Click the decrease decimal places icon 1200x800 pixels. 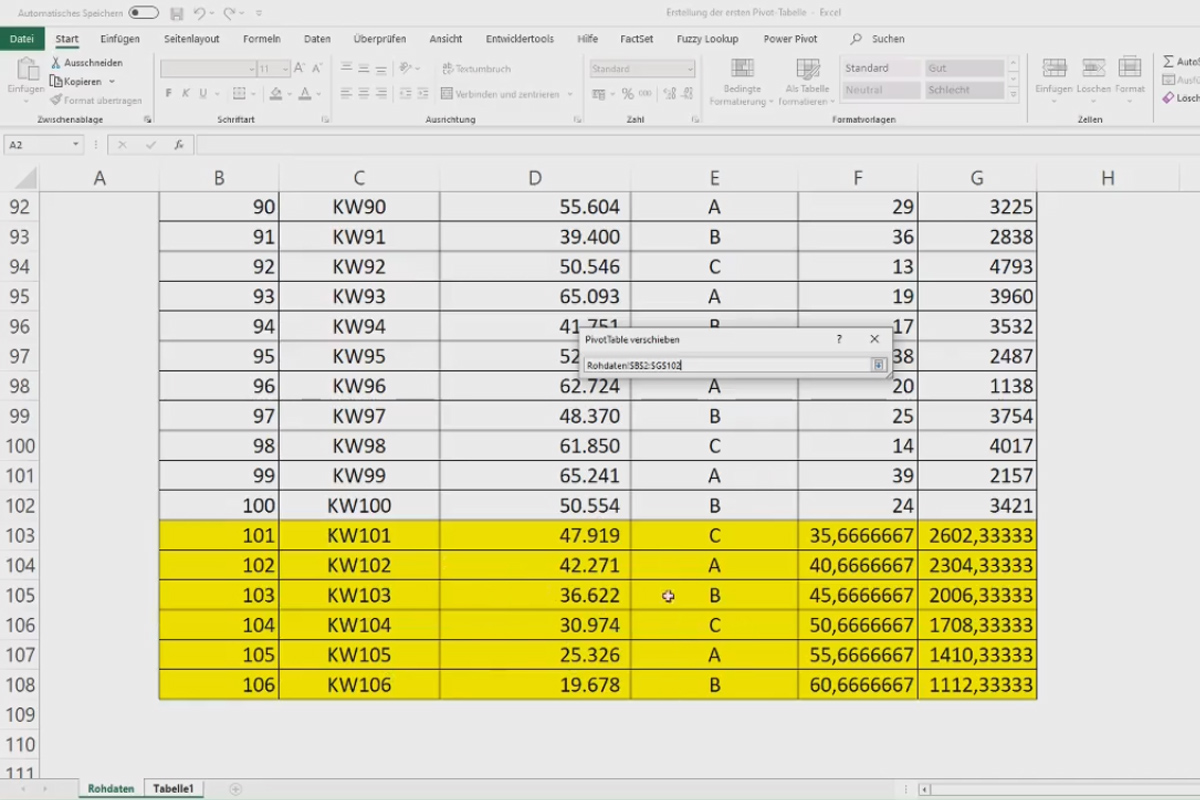(x=687, y=94)
